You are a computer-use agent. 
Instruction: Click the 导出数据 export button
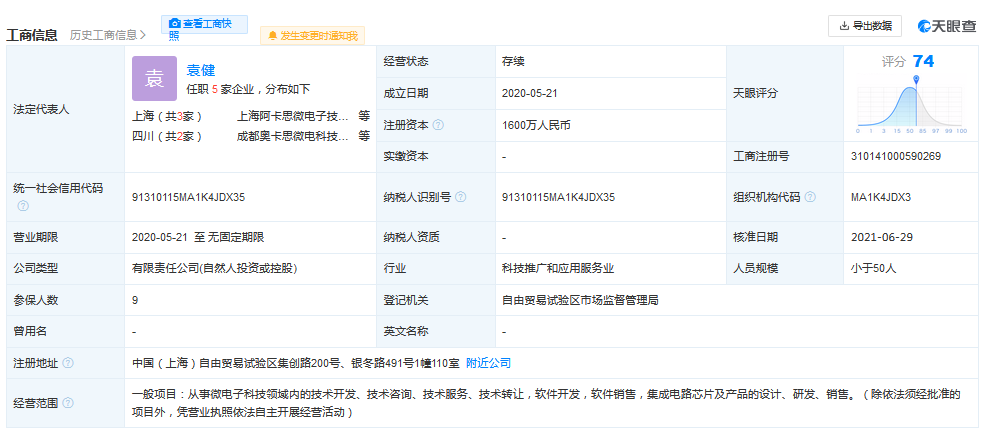click(865, 26)
